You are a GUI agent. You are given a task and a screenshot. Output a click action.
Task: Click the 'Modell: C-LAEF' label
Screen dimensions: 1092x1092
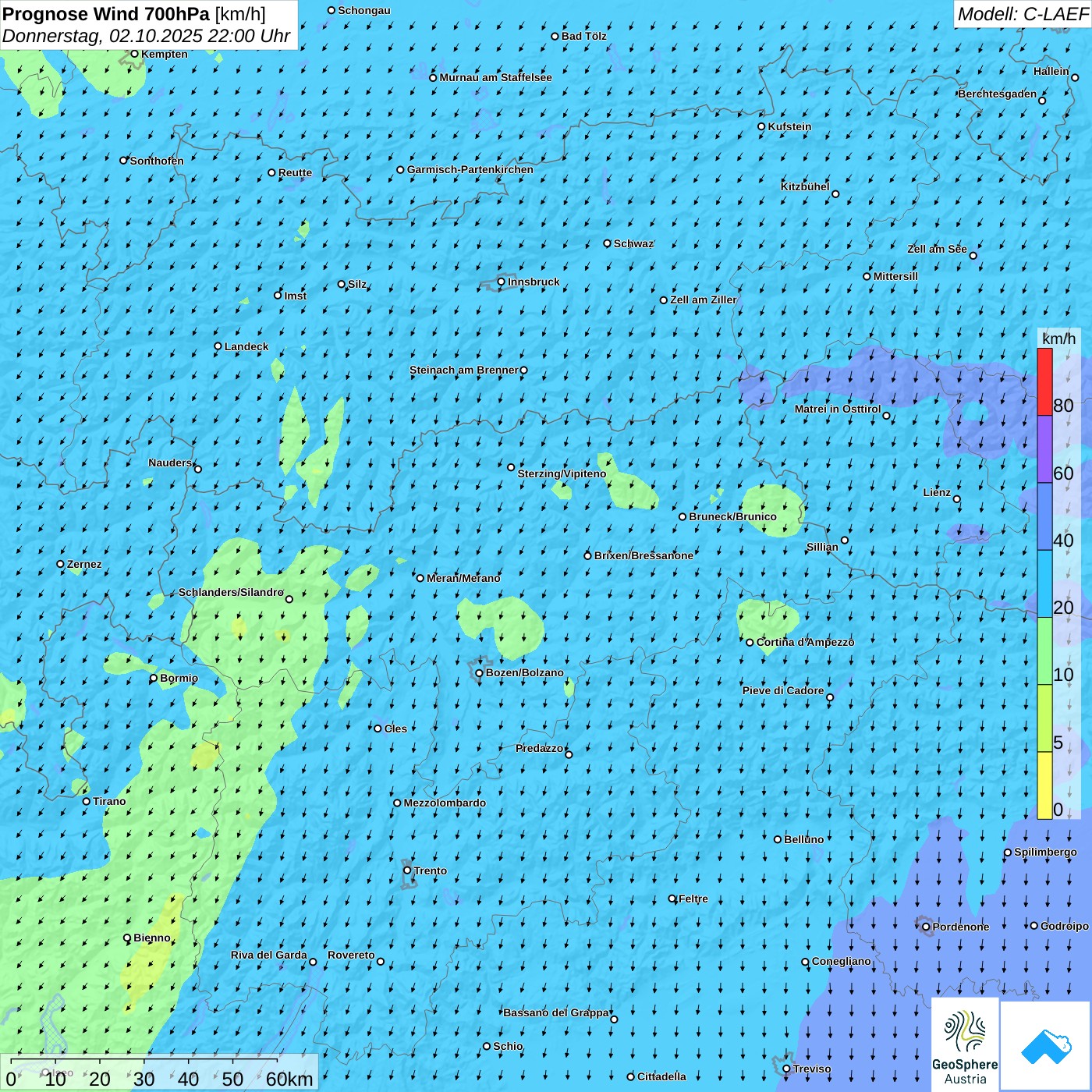click(x=1023, y=13)
